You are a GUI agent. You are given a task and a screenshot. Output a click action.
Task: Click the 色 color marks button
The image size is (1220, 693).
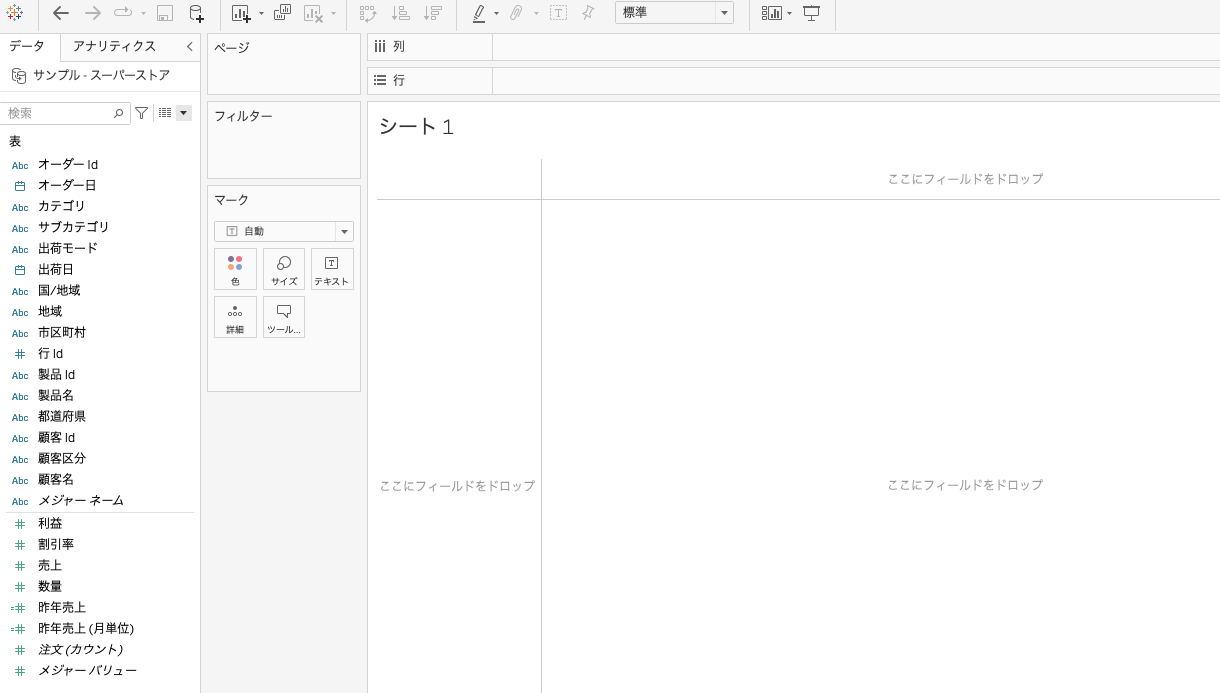click(x=235, y=269)
